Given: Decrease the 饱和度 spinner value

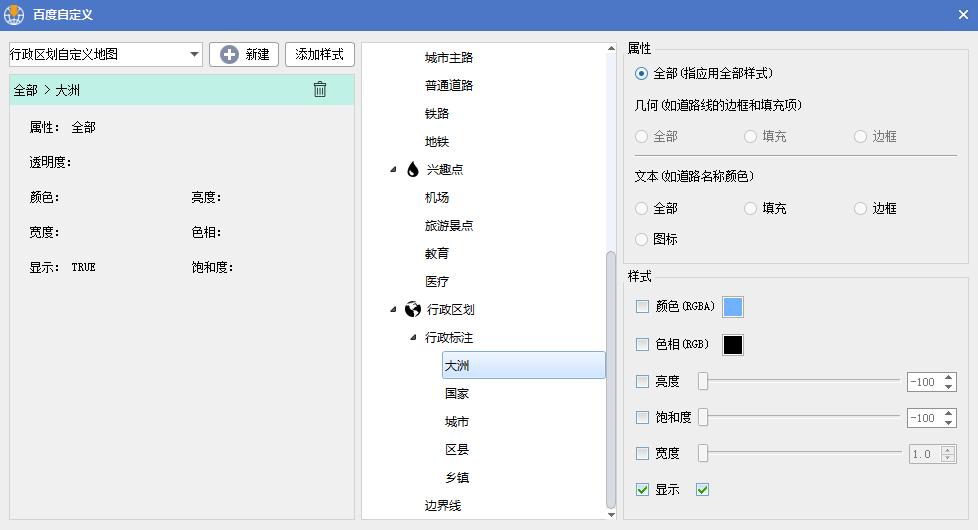Looking at the screenshot, I should tap(949, 423).
